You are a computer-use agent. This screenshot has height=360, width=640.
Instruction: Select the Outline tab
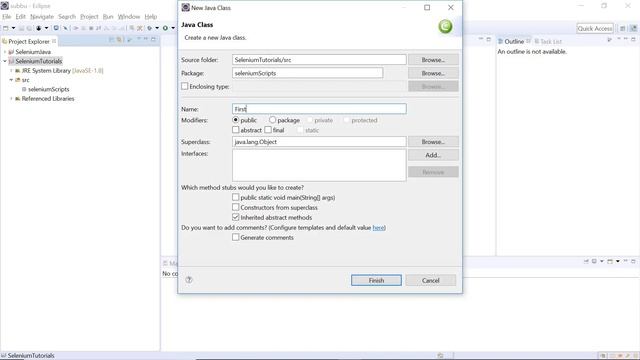pos(513,41)
